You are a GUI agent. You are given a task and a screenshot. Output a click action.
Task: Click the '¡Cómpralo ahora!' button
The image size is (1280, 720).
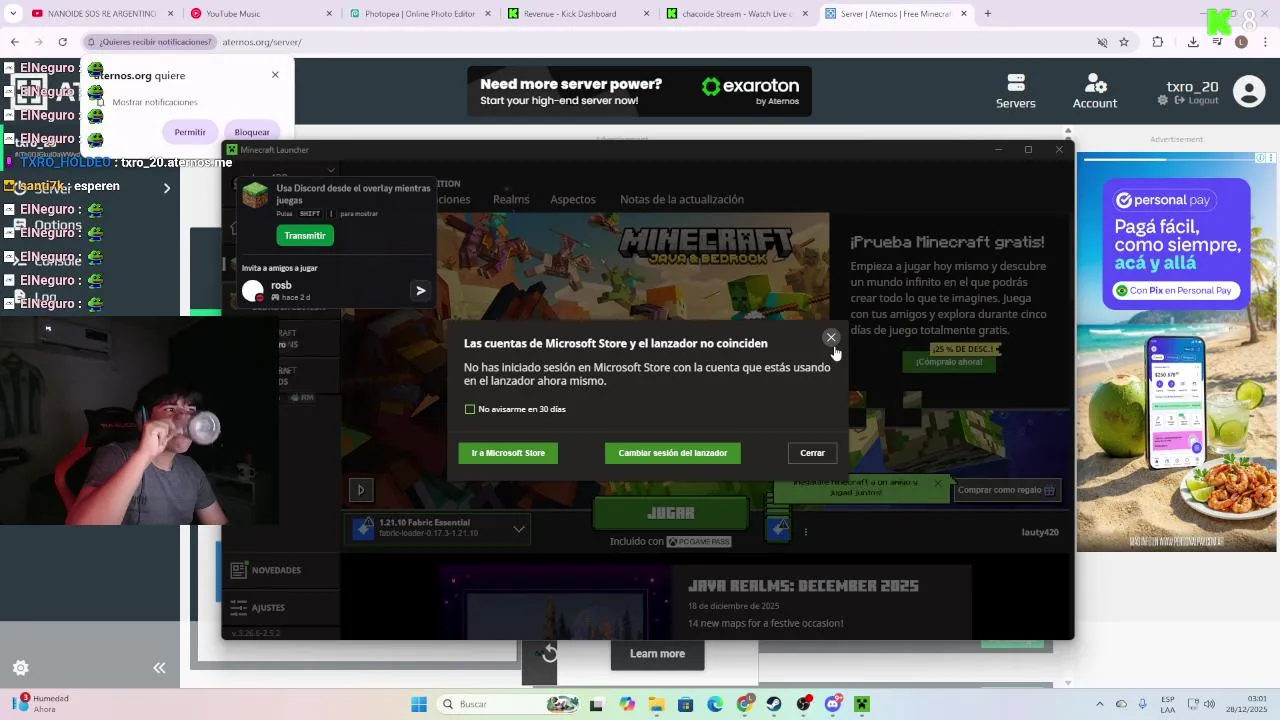(949, 362)
